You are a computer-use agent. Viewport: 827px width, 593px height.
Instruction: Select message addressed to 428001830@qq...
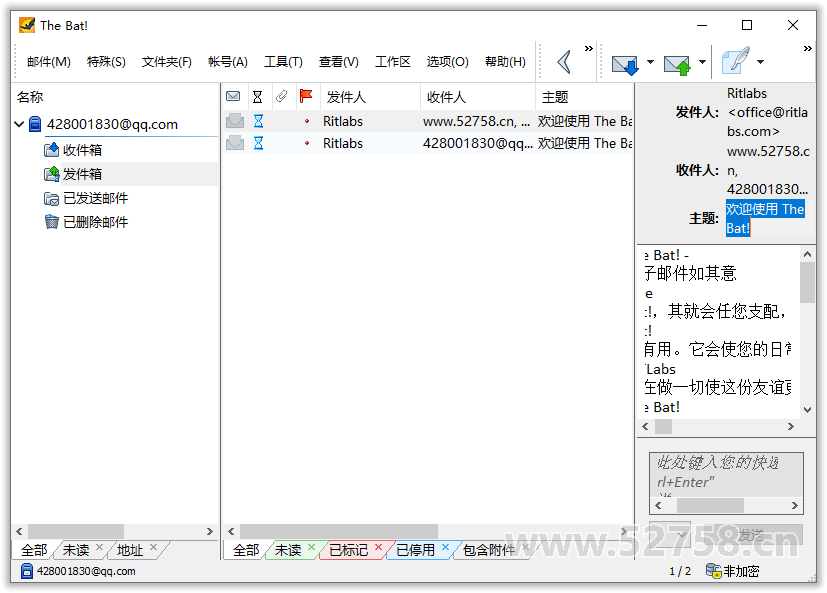pyautogui.click(x=428, y=144)
